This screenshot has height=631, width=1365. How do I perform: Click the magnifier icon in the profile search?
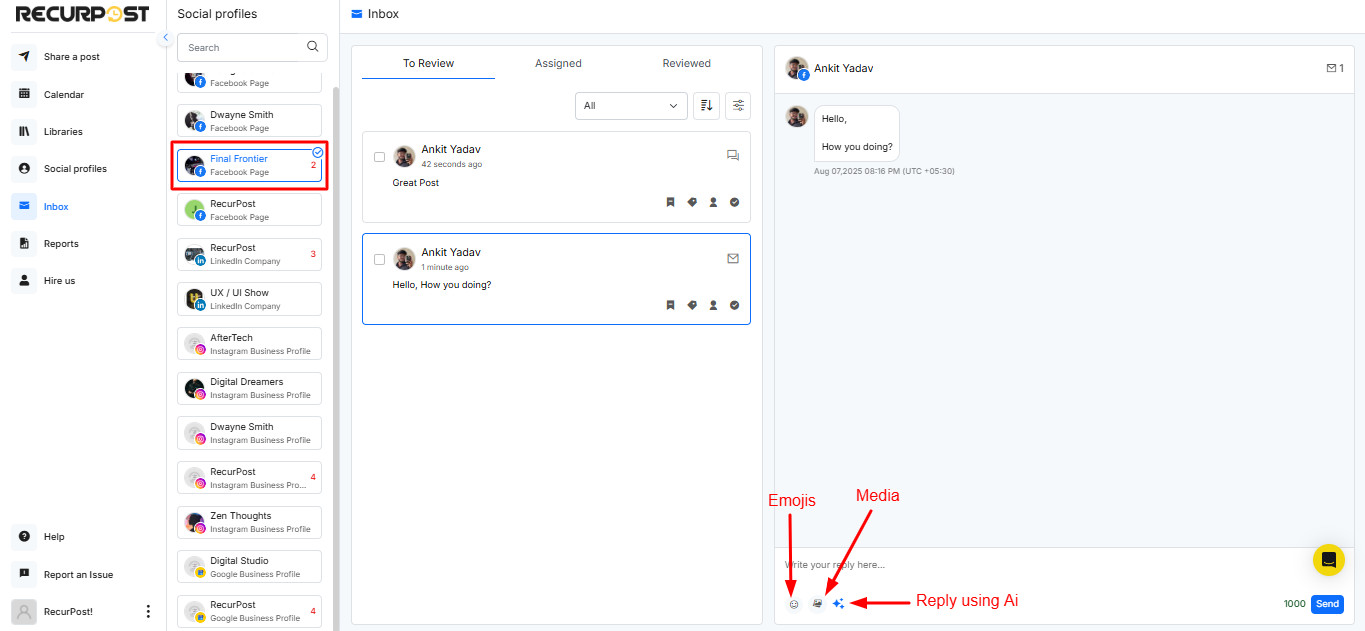(x=313, y=47)
